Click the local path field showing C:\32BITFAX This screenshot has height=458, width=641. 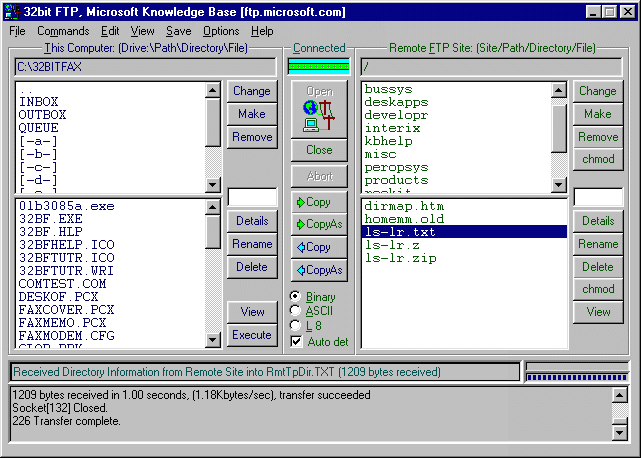(x=146, y=67)
